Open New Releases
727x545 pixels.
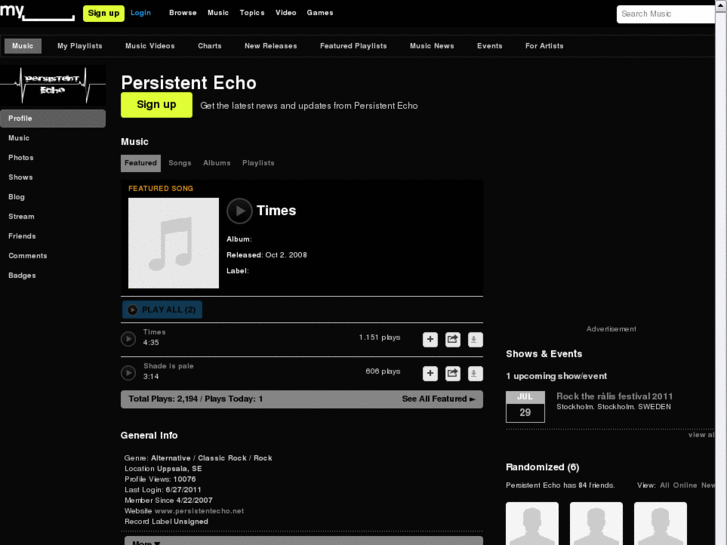271,46
